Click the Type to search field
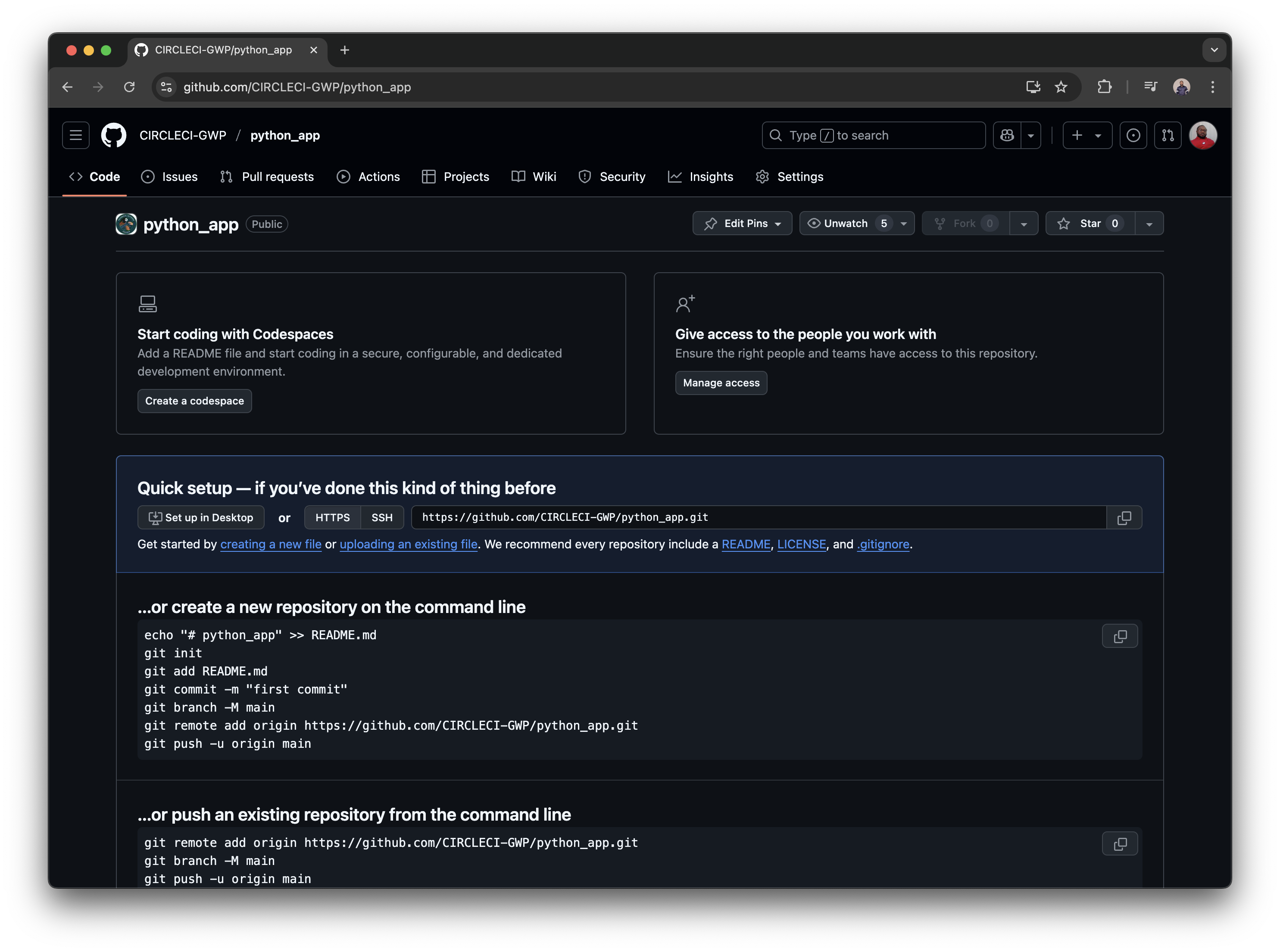1280x952 pixels. (x=873, y=135)
